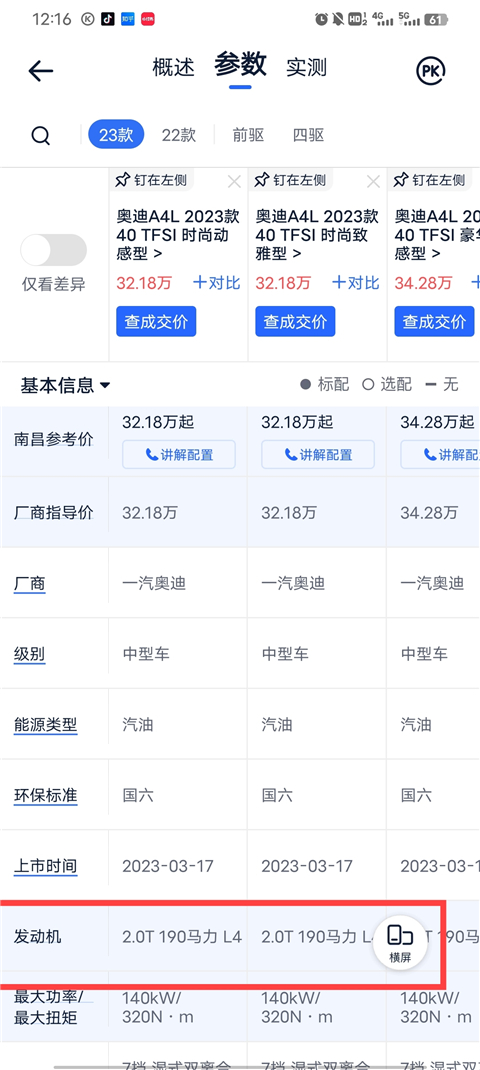Tap 查成交价 under 时尚致雅型
Screen dimensions: 480x1070
tap(296, 321)
